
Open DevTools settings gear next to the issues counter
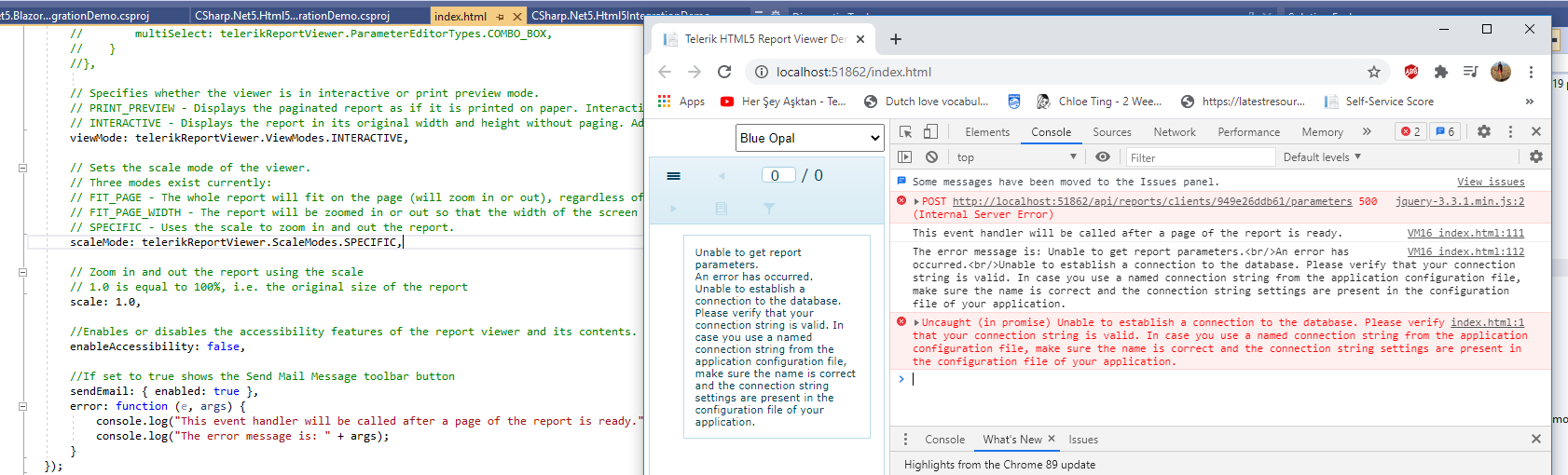[1484, 132]
